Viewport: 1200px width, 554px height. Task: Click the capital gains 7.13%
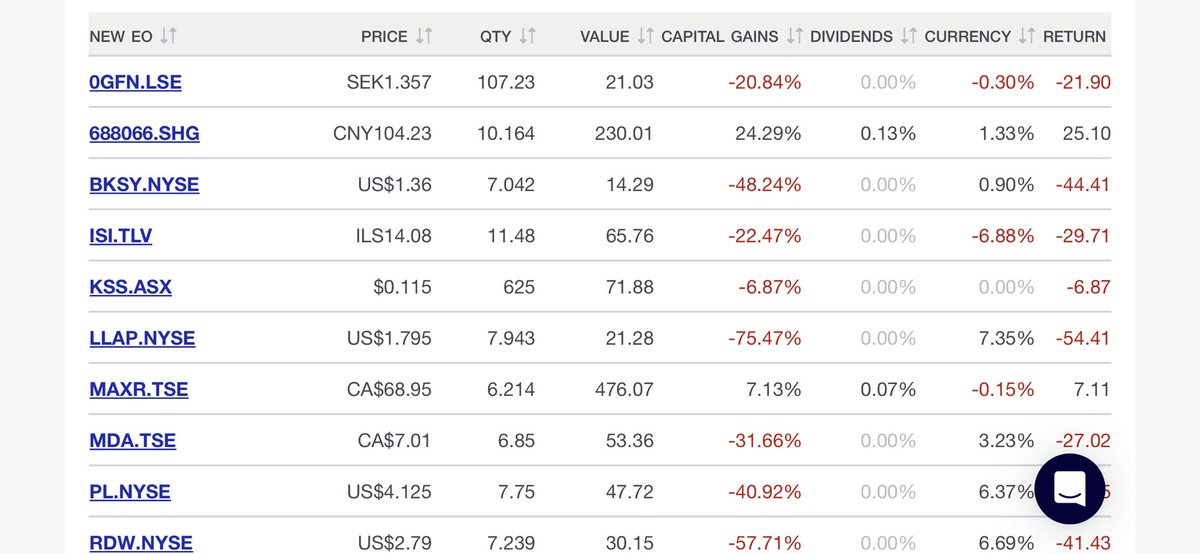[774, 389]
